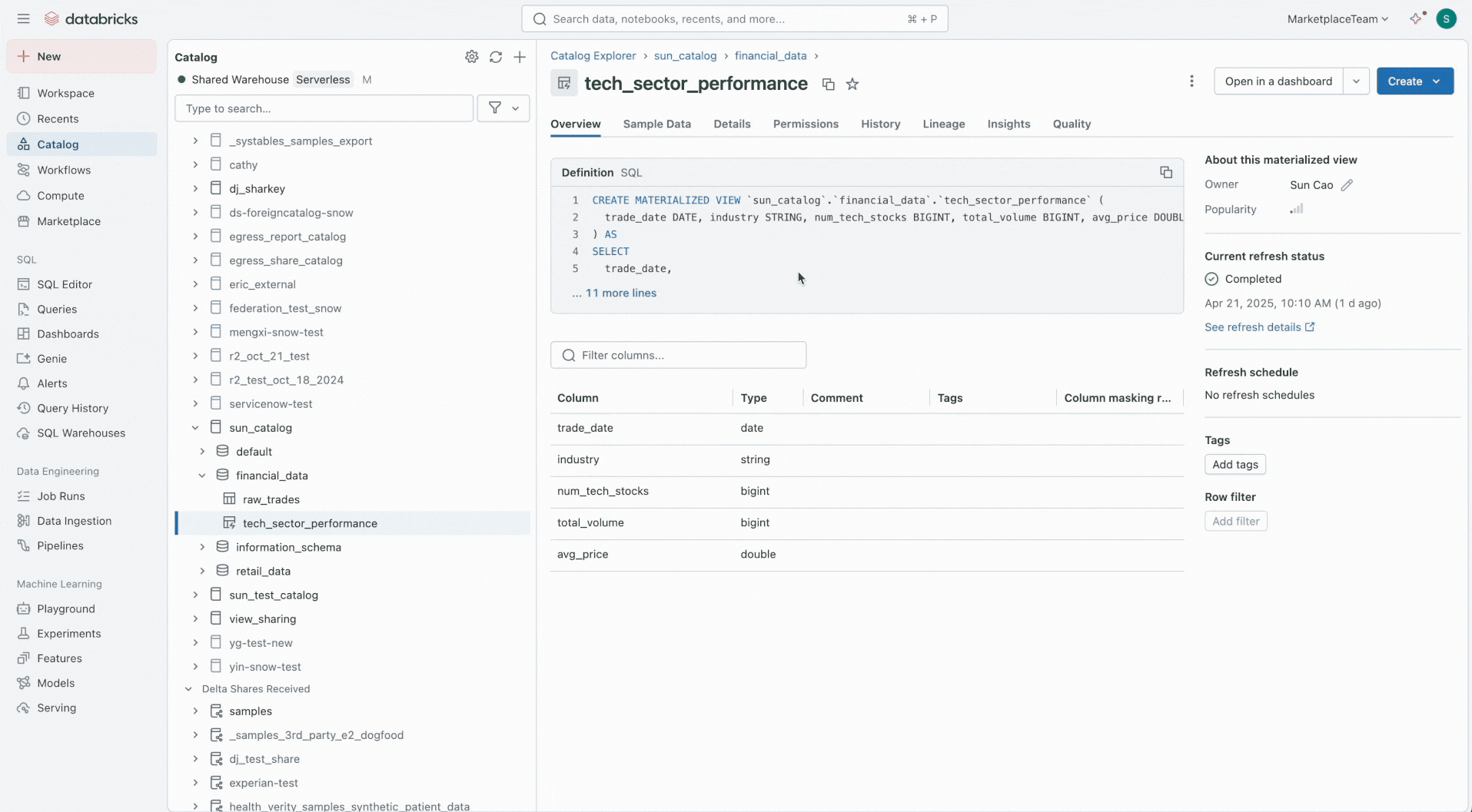Click the Filter columns input field
1472x812 pixels.
click(678, 355)
